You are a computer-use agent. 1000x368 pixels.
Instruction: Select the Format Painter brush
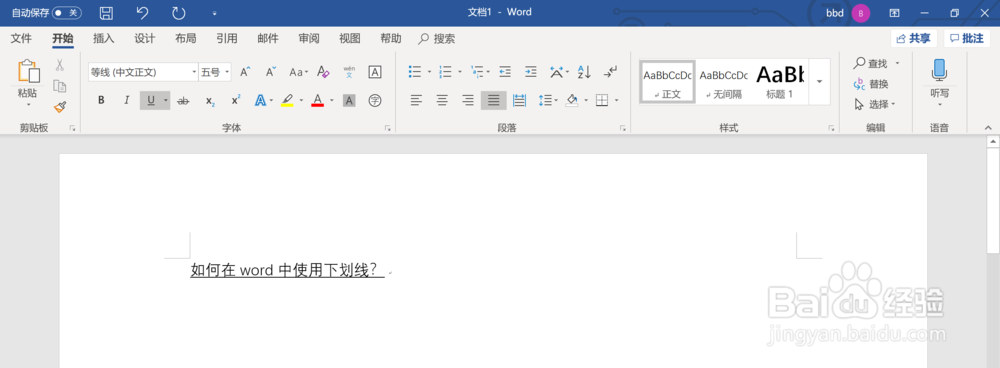pos(59,107)
